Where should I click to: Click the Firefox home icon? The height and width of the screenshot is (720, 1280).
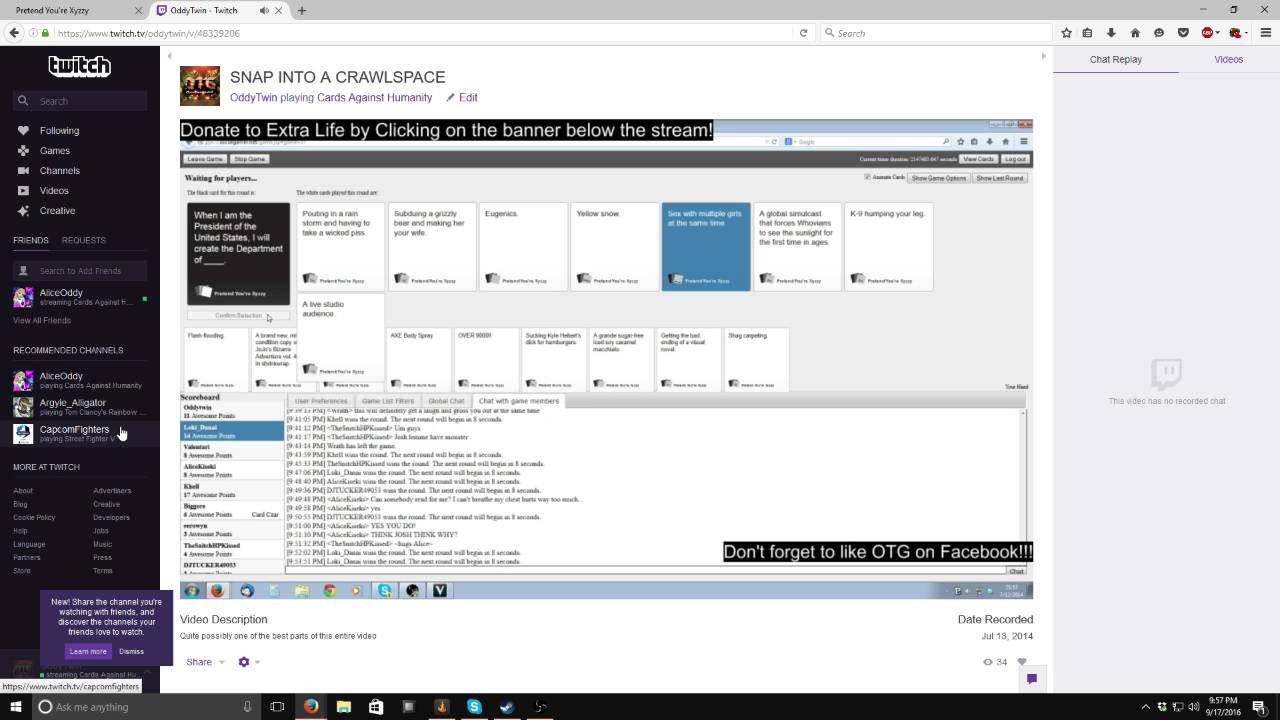[1135, 33]
